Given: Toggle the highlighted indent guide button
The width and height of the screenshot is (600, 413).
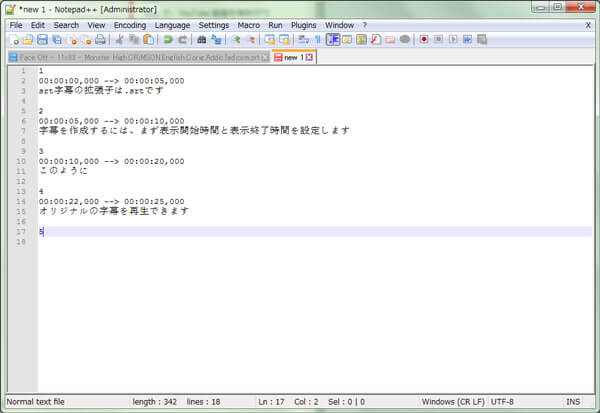Looking at the screenshot, I should (x=333, y=39).
